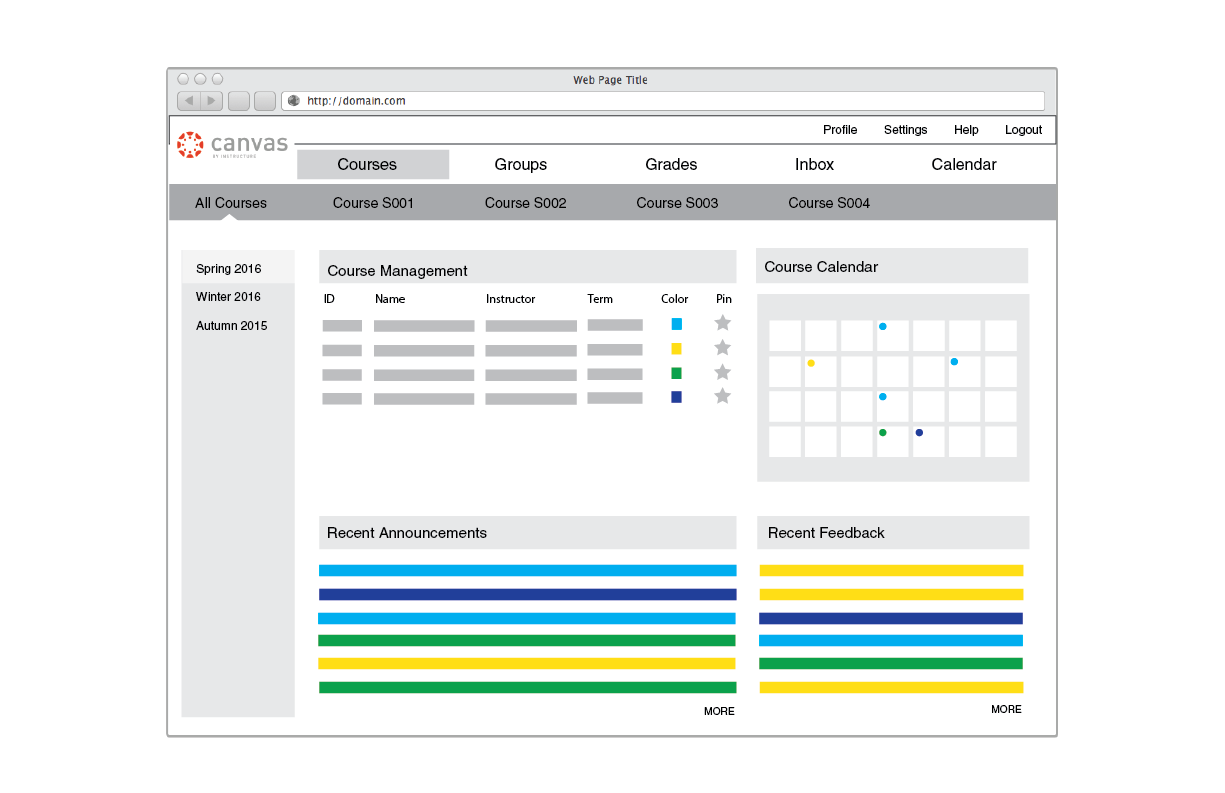
Task: Open the Calendar main tab
Action: click(x=964, y=165)
